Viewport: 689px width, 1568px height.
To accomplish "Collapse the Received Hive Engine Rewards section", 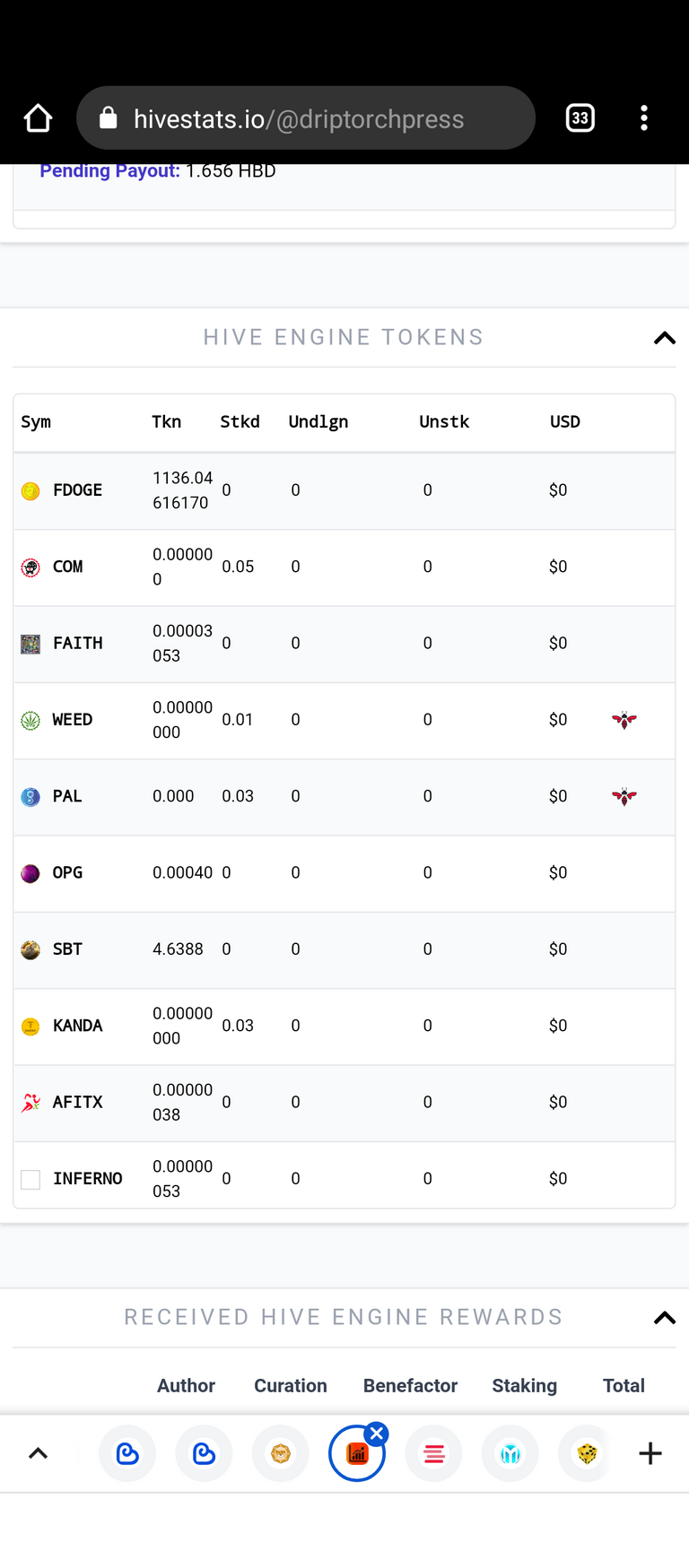I will tap(665, 1318).
